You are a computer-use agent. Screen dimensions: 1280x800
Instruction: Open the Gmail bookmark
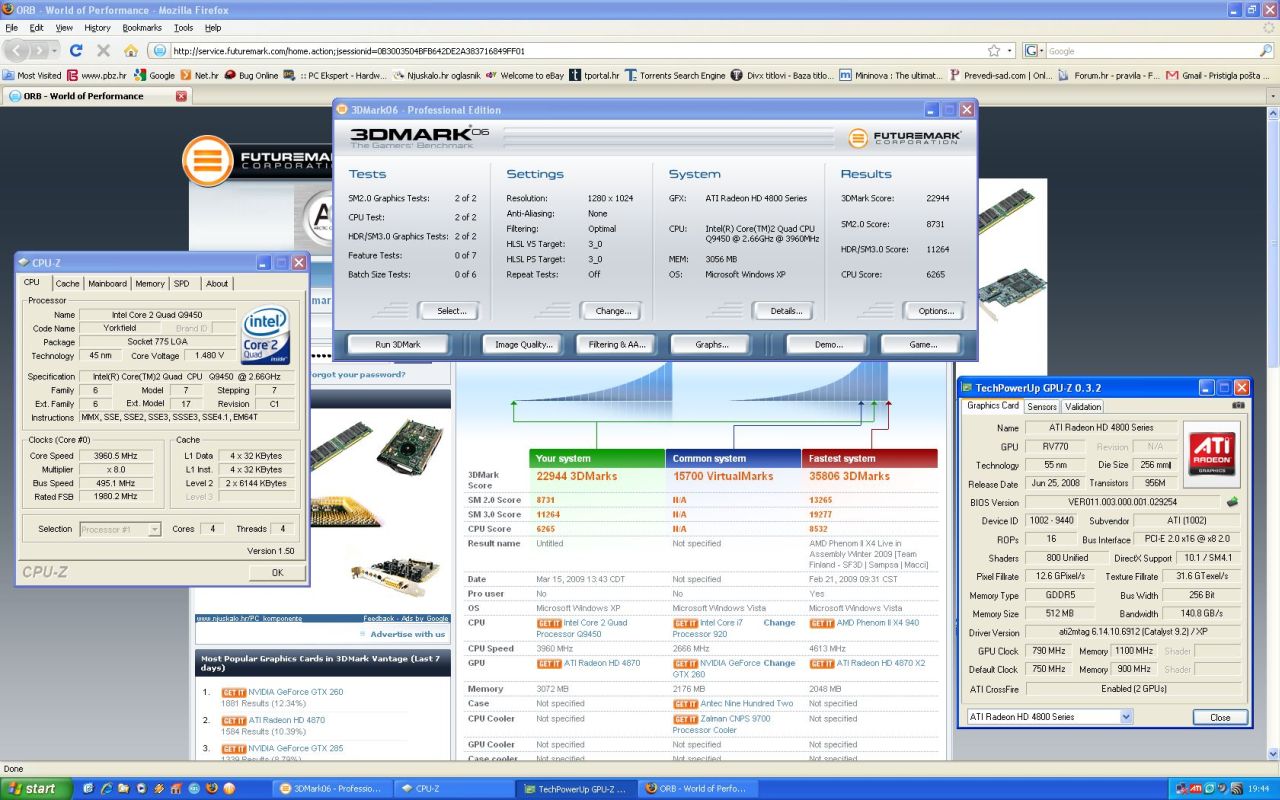[1218, 75]
